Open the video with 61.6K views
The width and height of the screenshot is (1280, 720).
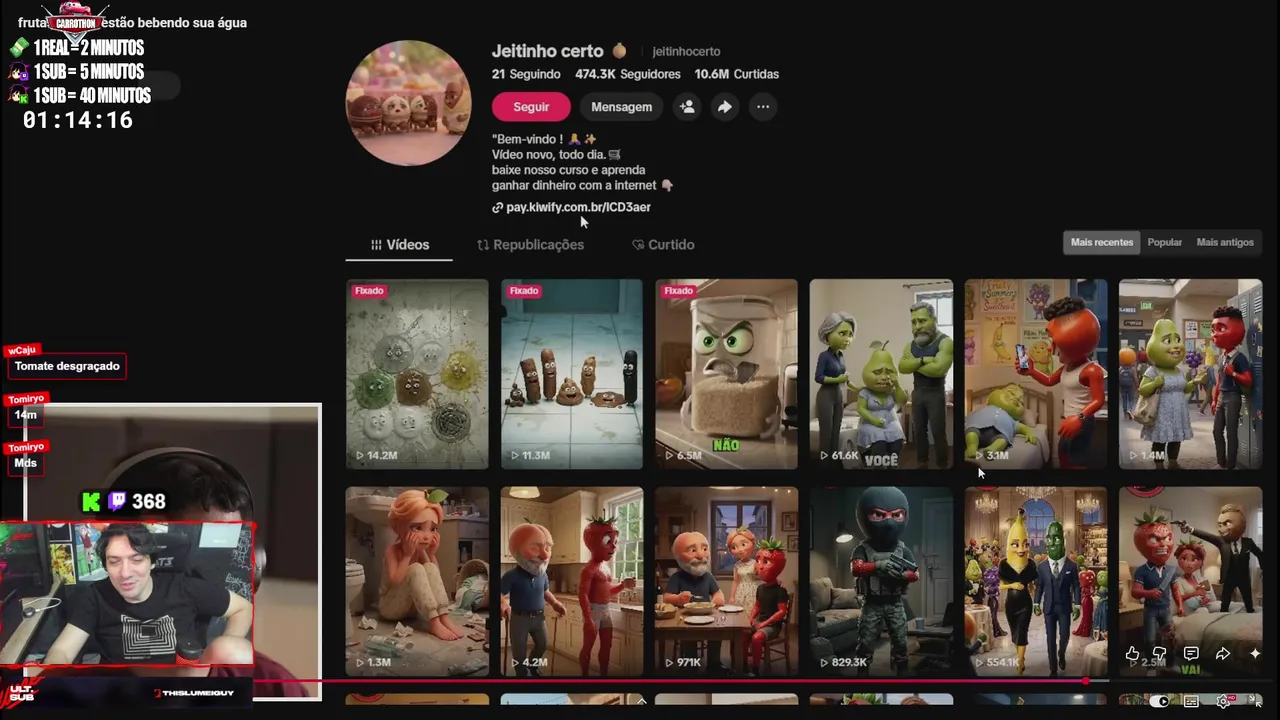click(881, 374)
